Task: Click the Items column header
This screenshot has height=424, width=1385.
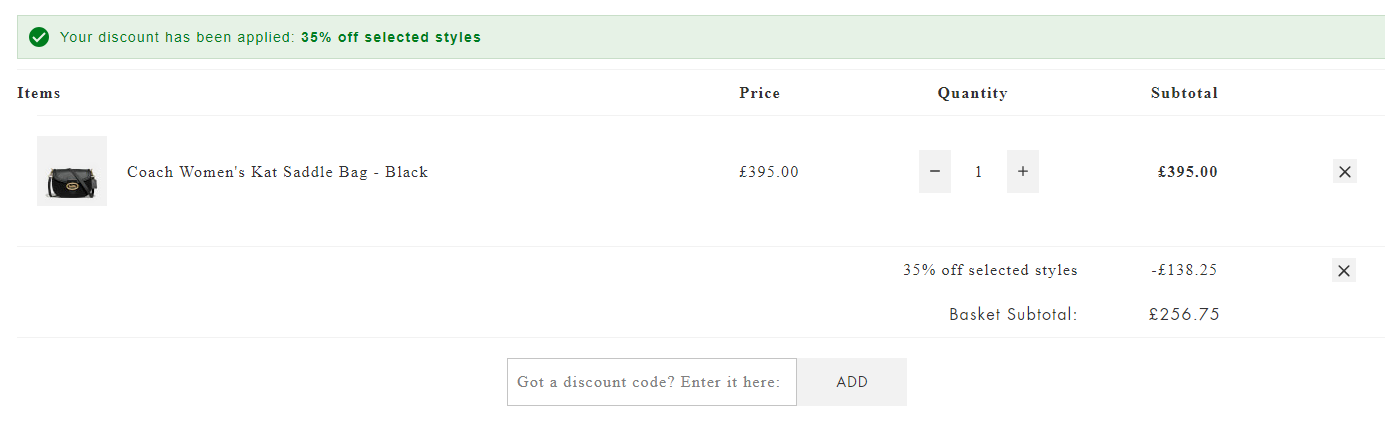Action: click(39, 93)
